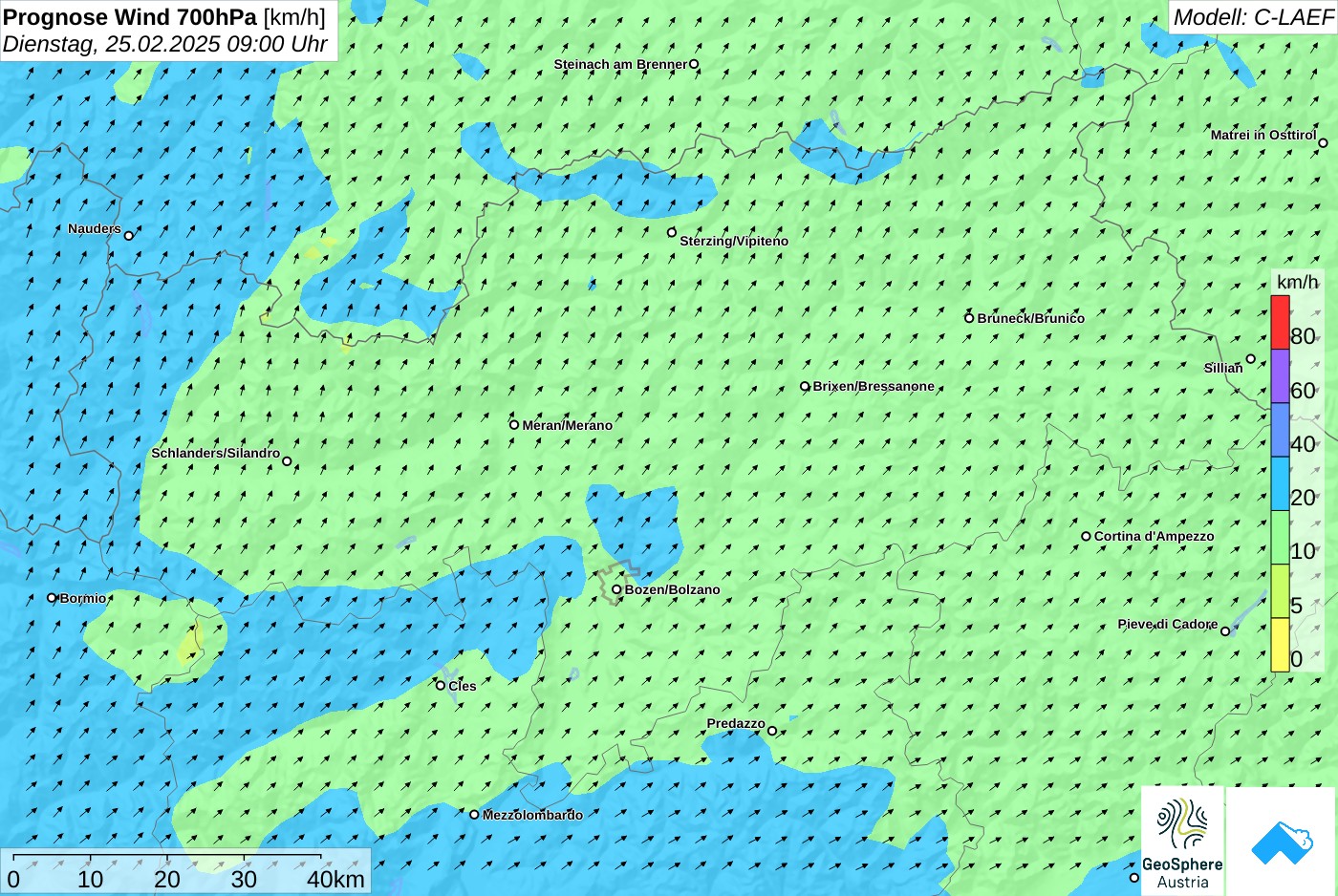Pick the red legend swatch above 80
1338x896 pixels.
pos(1280,323)
